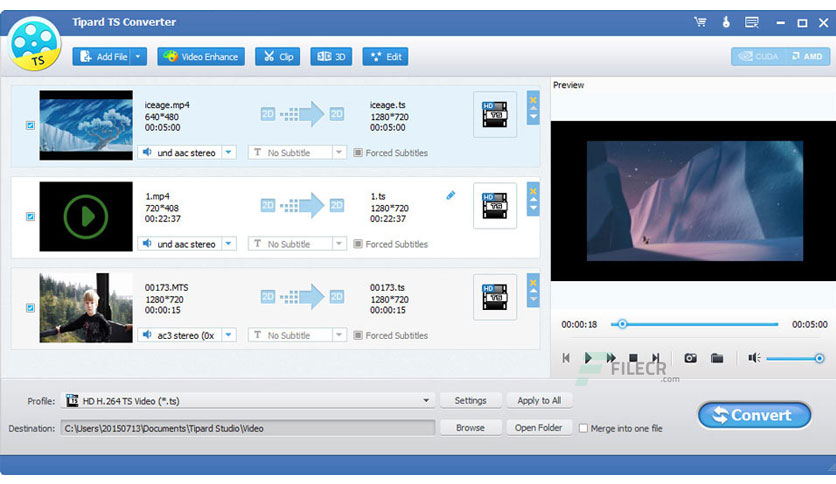Toggle AMD acceleration
Screen dimensions: 836x484
tap(808, 57)
